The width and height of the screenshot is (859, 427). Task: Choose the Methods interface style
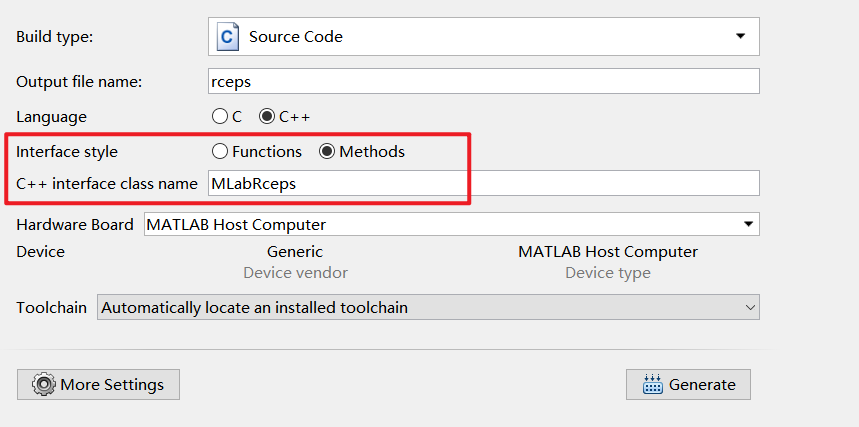point(327,152)
